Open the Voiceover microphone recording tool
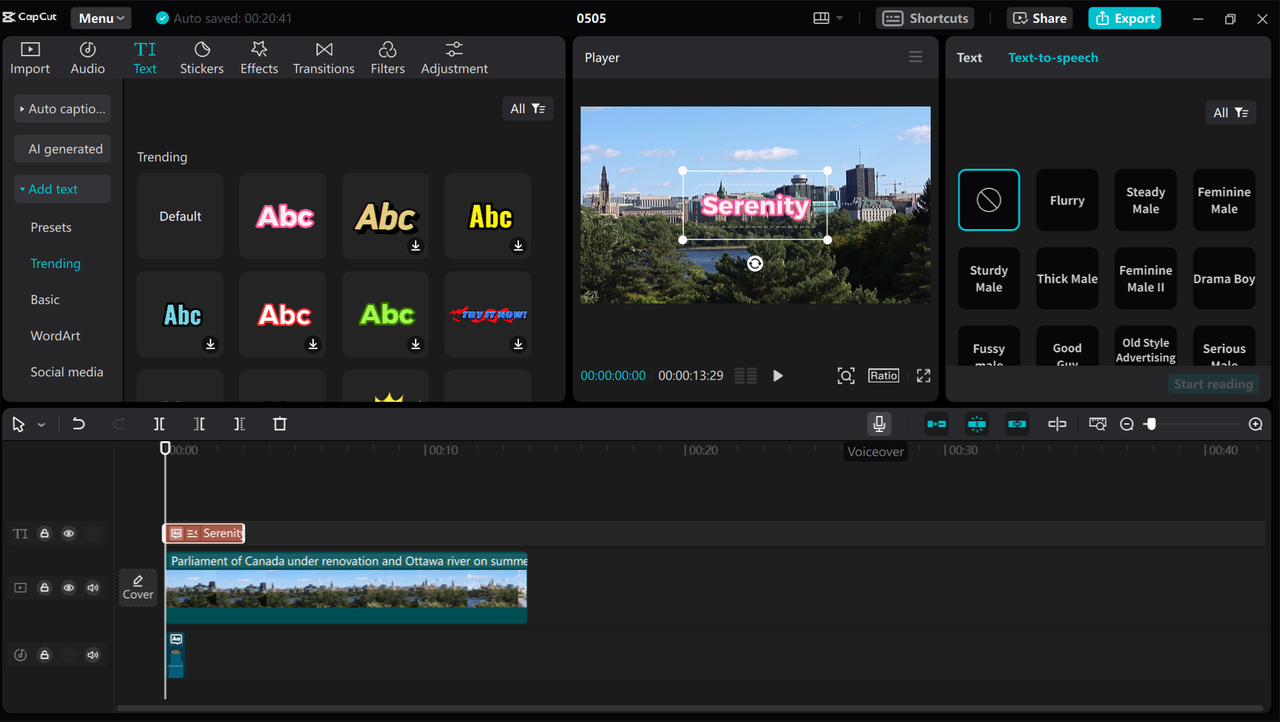This screenshot has width=1280, height=722. click(879, 423)
